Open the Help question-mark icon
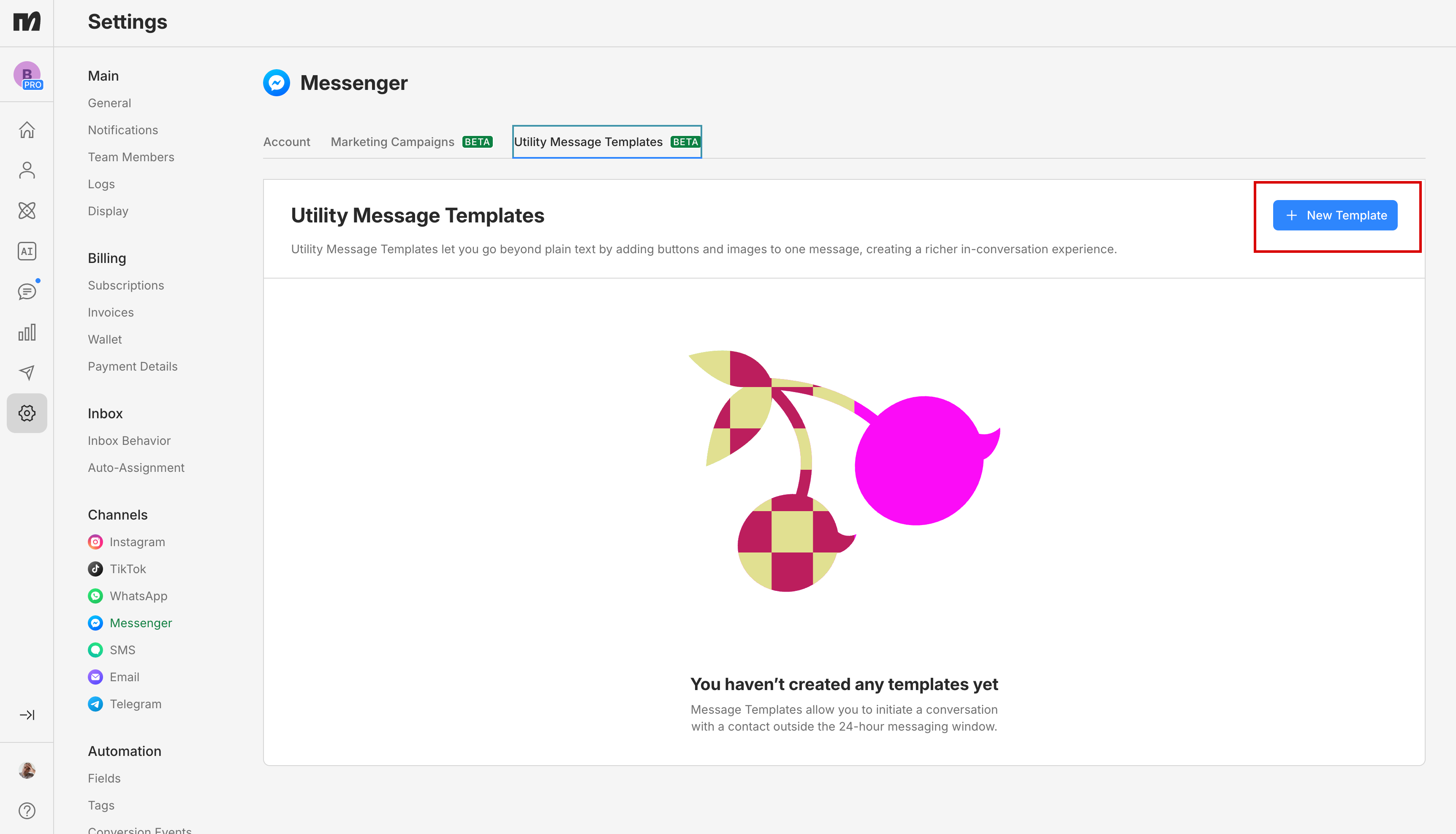The width and height of the screenshot is (1456, 834). coord(26,810)
